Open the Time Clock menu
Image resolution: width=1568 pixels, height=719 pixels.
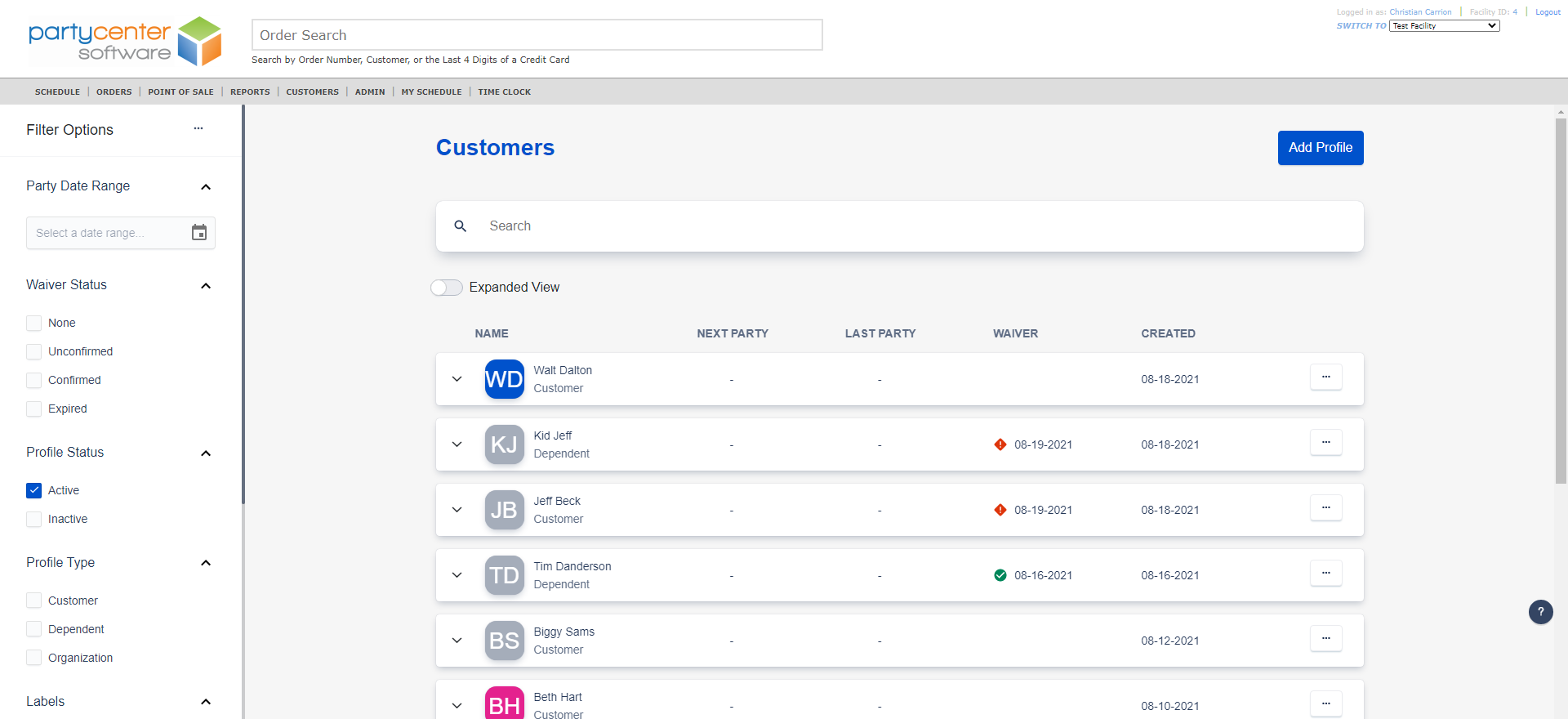click(505, 92)
